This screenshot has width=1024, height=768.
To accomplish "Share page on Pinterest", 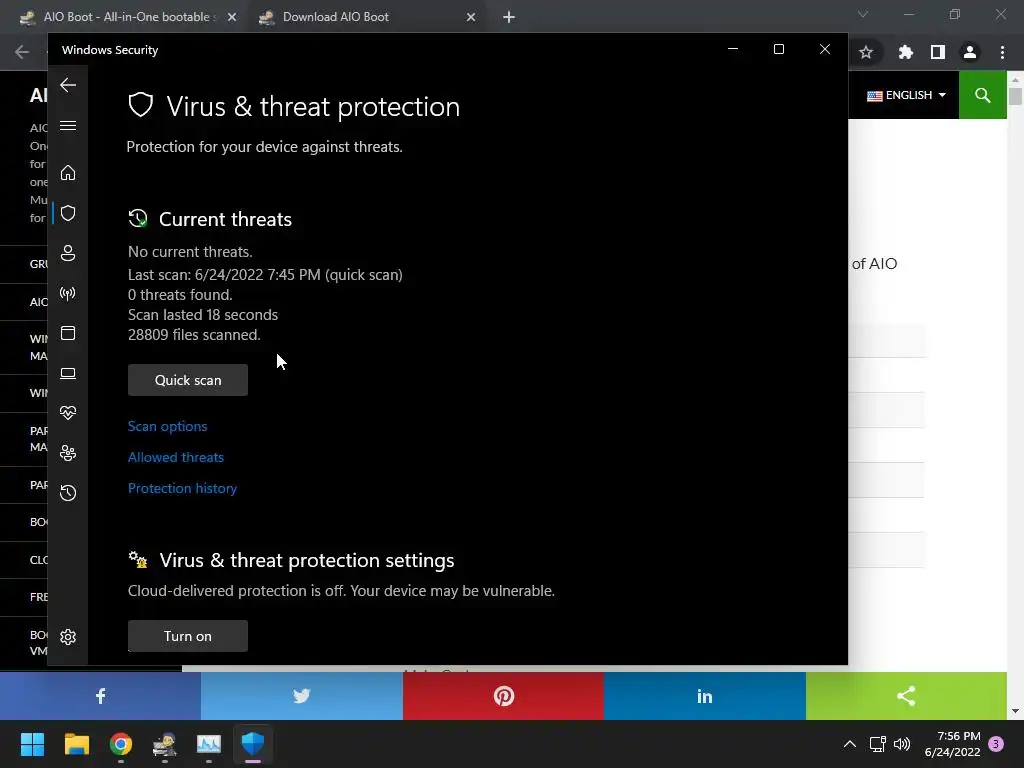I will [x=504, y=696].
